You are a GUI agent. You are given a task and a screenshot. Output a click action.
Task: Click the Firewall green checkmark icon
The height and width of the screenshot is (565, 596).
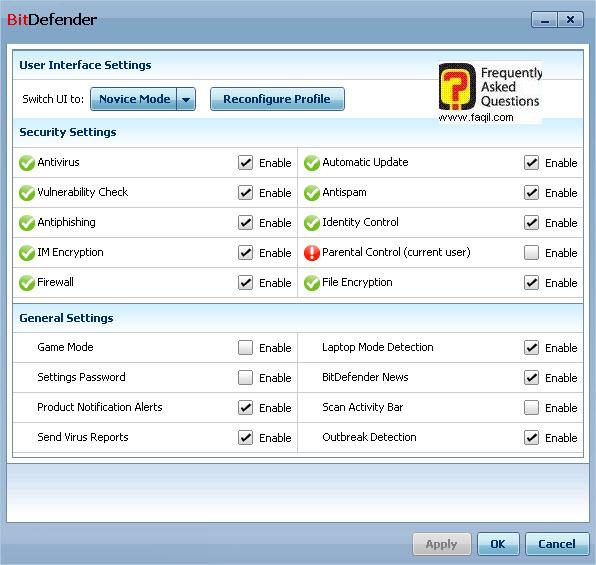(27, 283)
